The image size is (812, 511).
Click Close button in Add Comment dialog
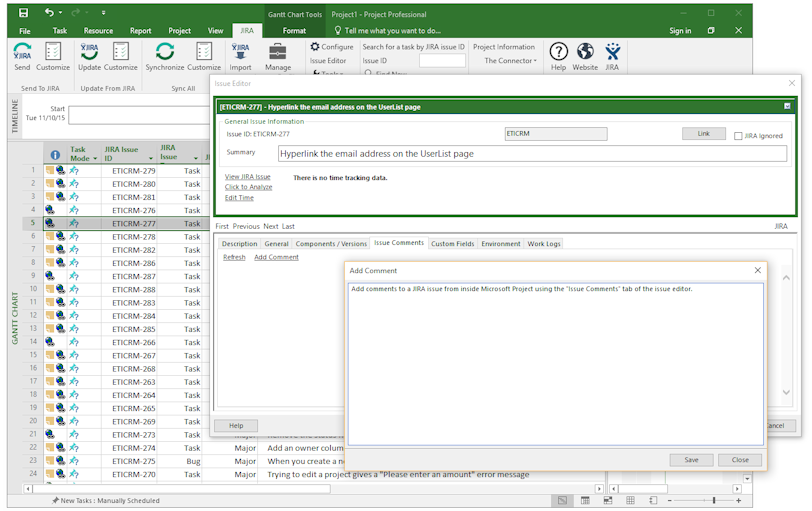pos(740,460)
